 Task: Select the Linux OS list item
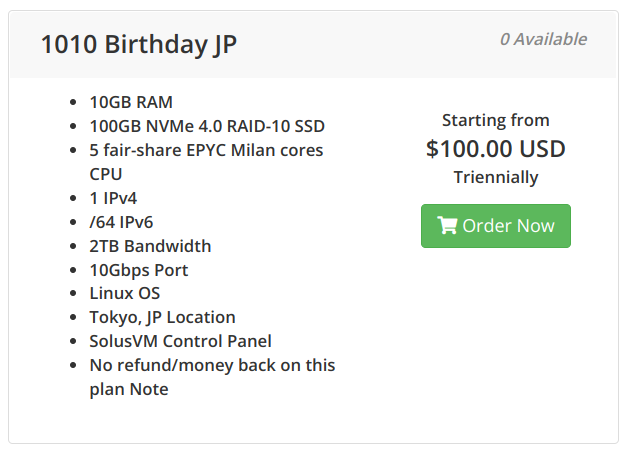point(125,293)
